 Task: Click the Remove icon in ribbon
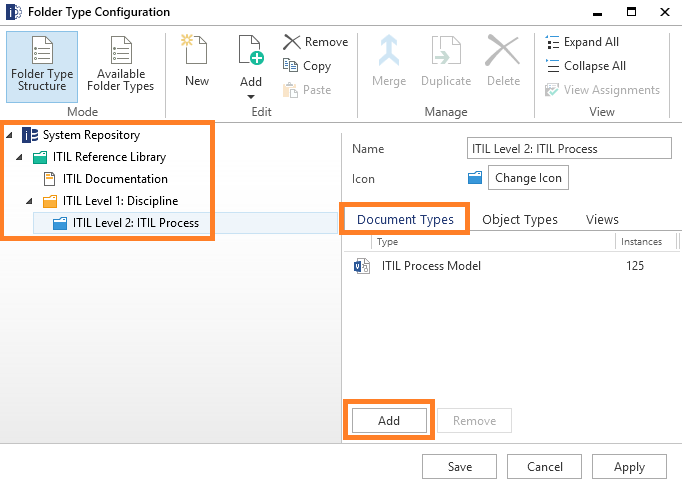pos(292,42)
